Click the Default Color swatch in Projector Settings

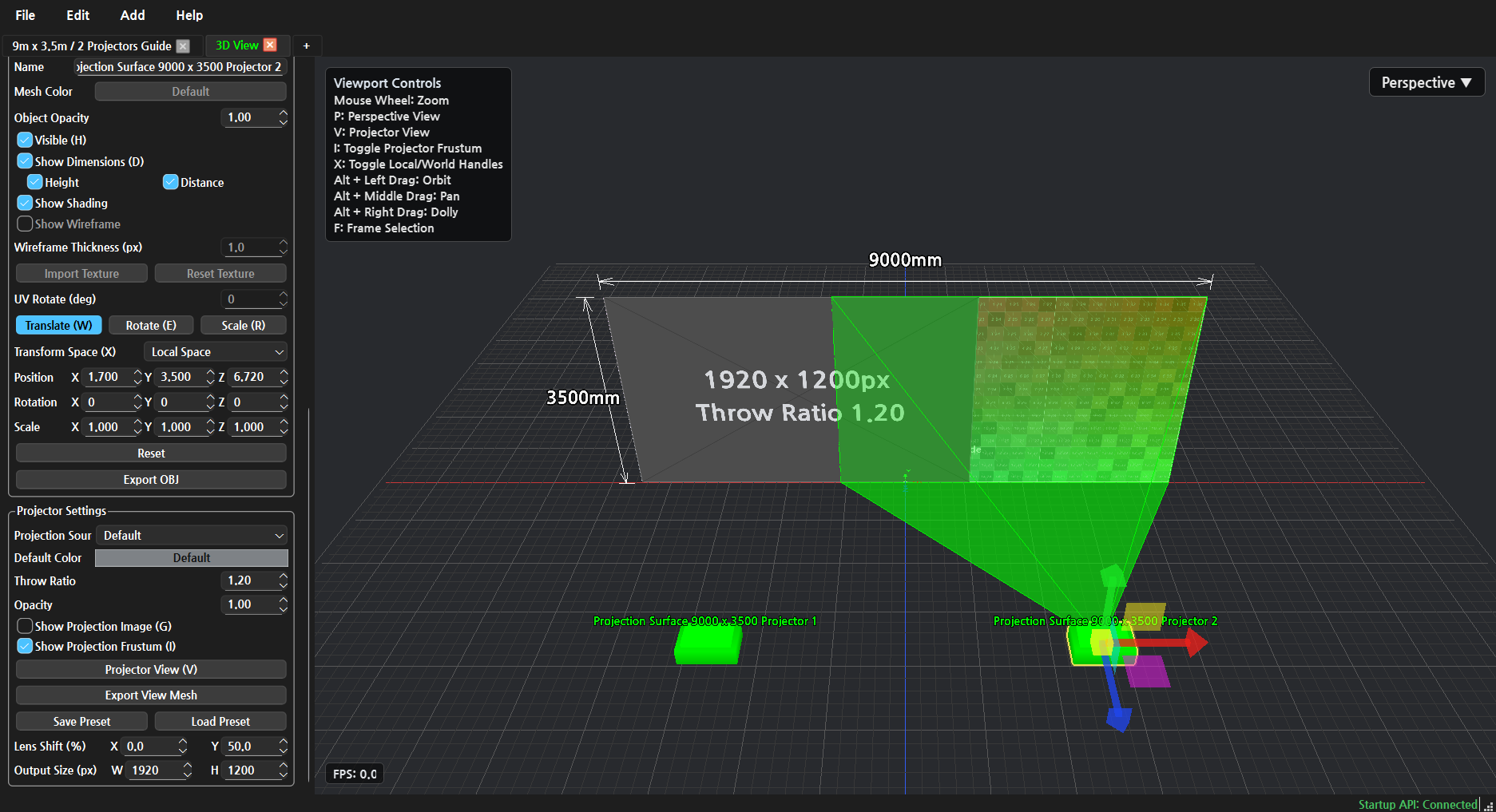(x=192, y=558)
